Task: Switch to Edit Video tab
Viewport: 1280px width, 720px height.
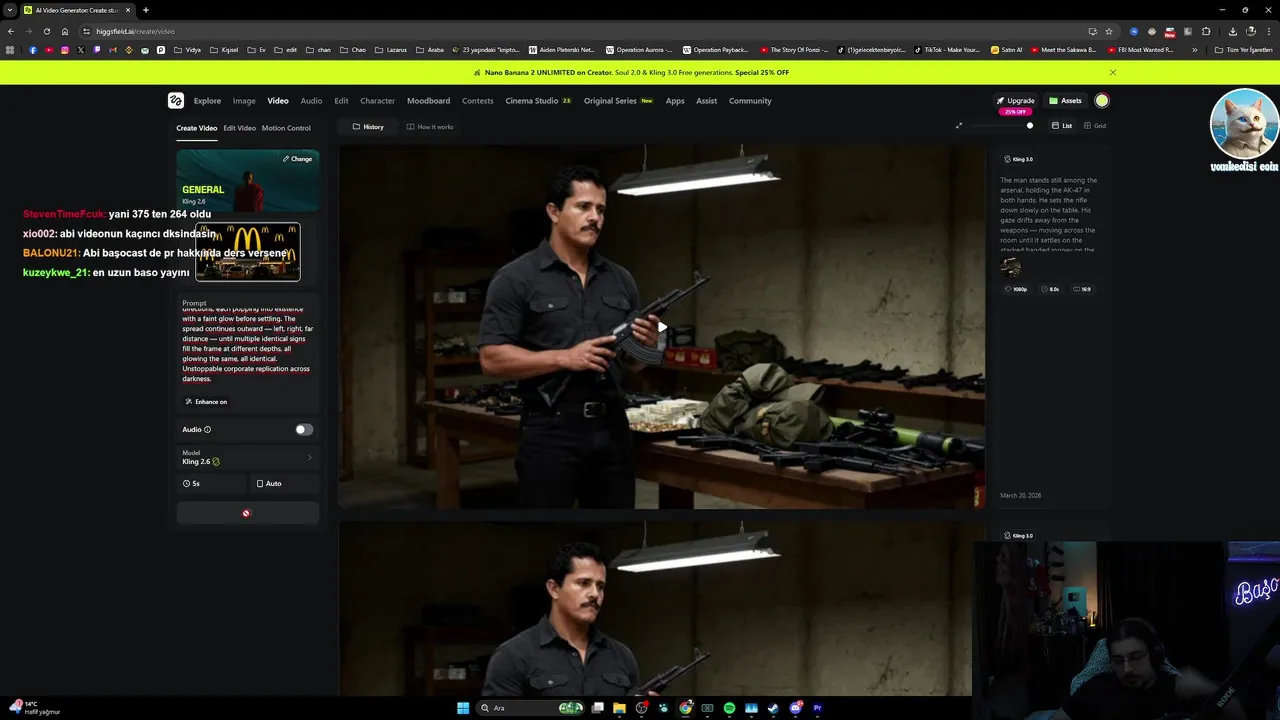Action: pos(239,128)
